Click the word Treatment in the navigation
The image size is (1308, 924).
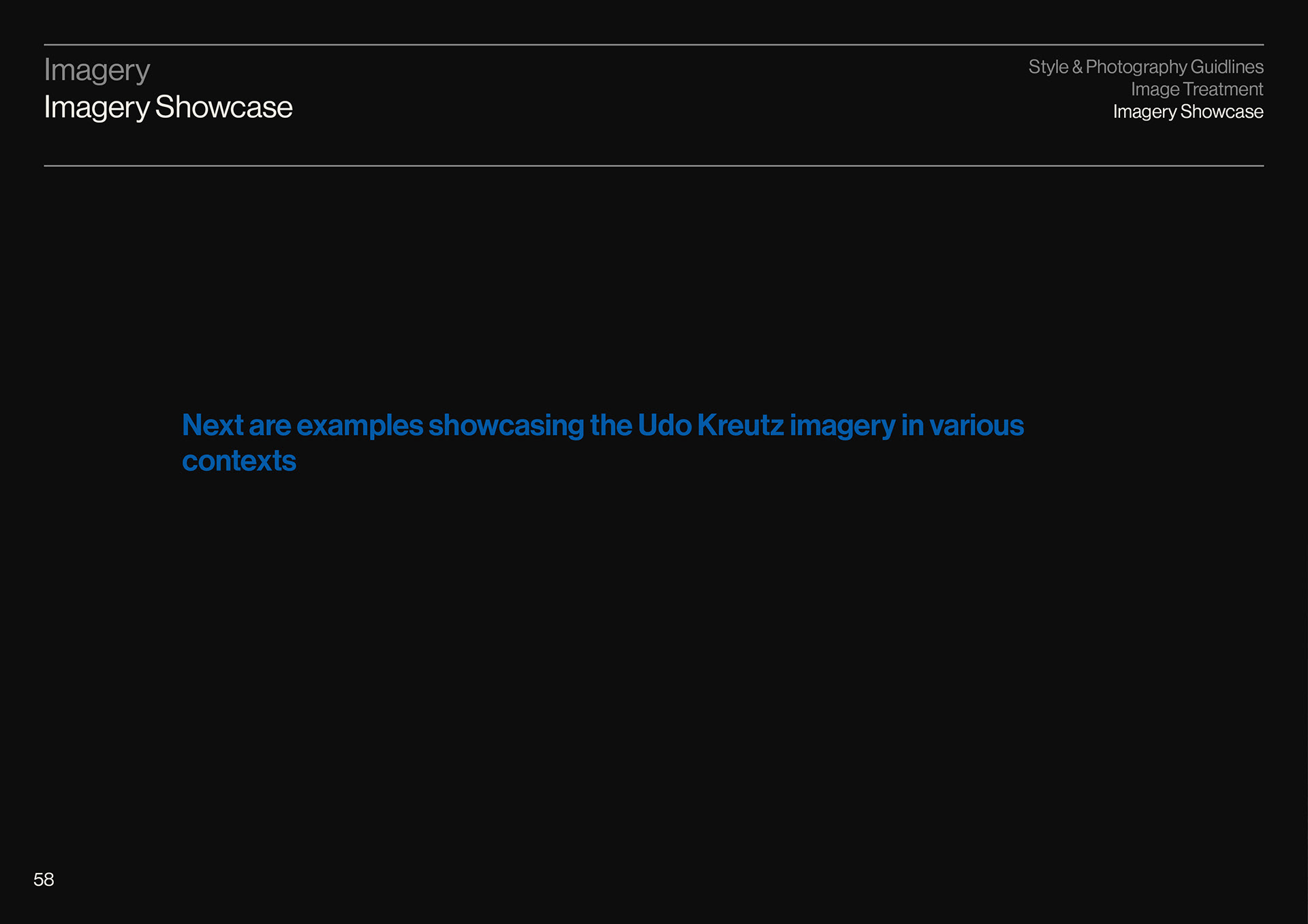1223,89
